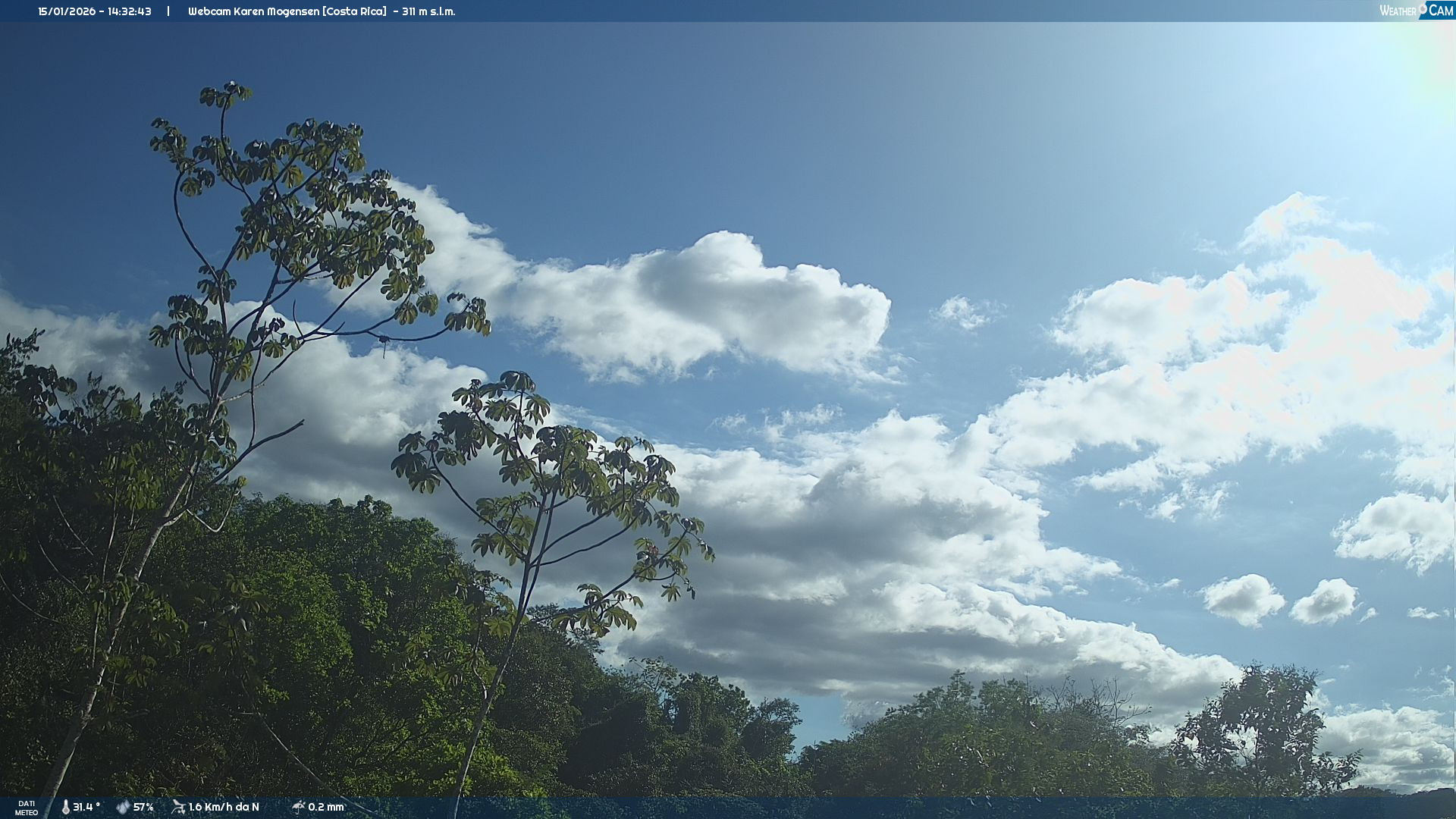This screenshot has height=819, width=1456.
Task: Select the DATI METEO label
Action: [27, 808]
